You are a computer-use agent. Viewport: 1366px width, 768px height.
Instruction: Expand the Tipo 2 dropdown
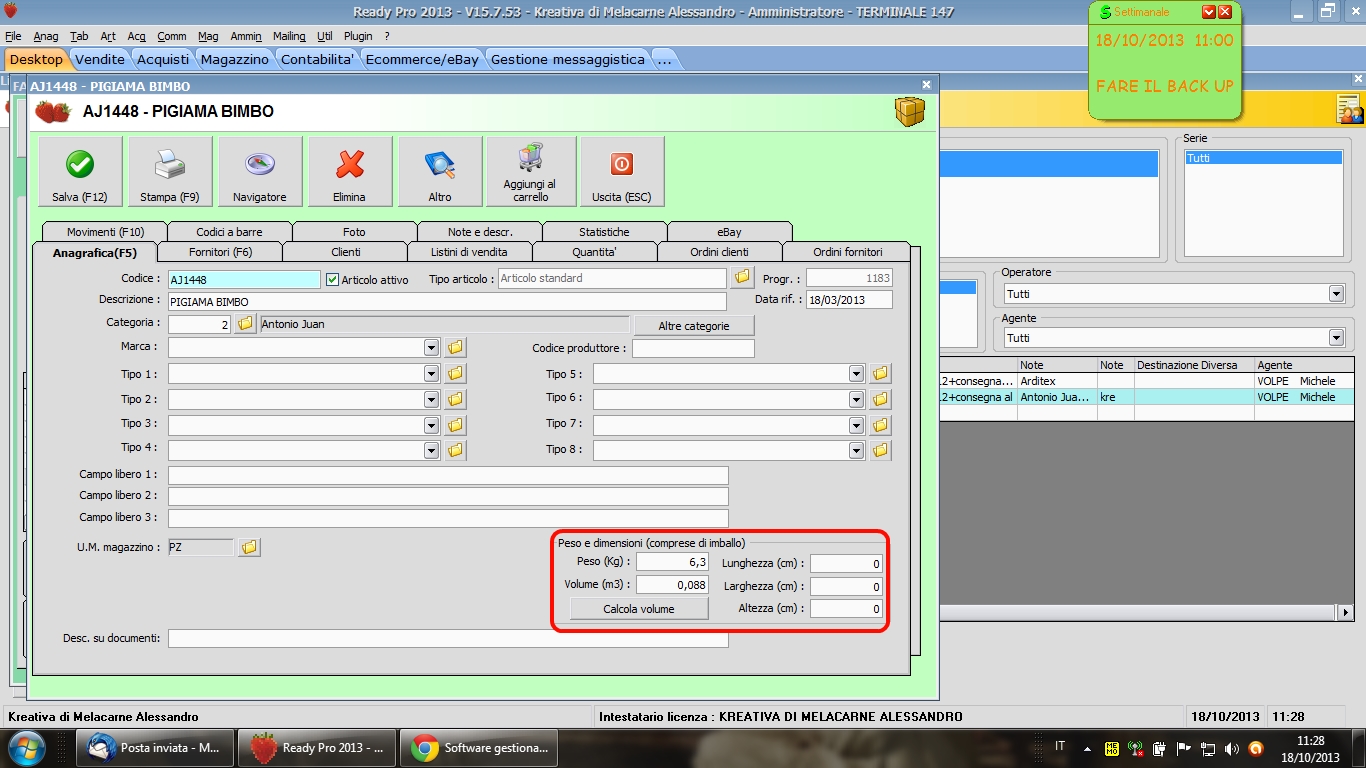tap(432, 400)
